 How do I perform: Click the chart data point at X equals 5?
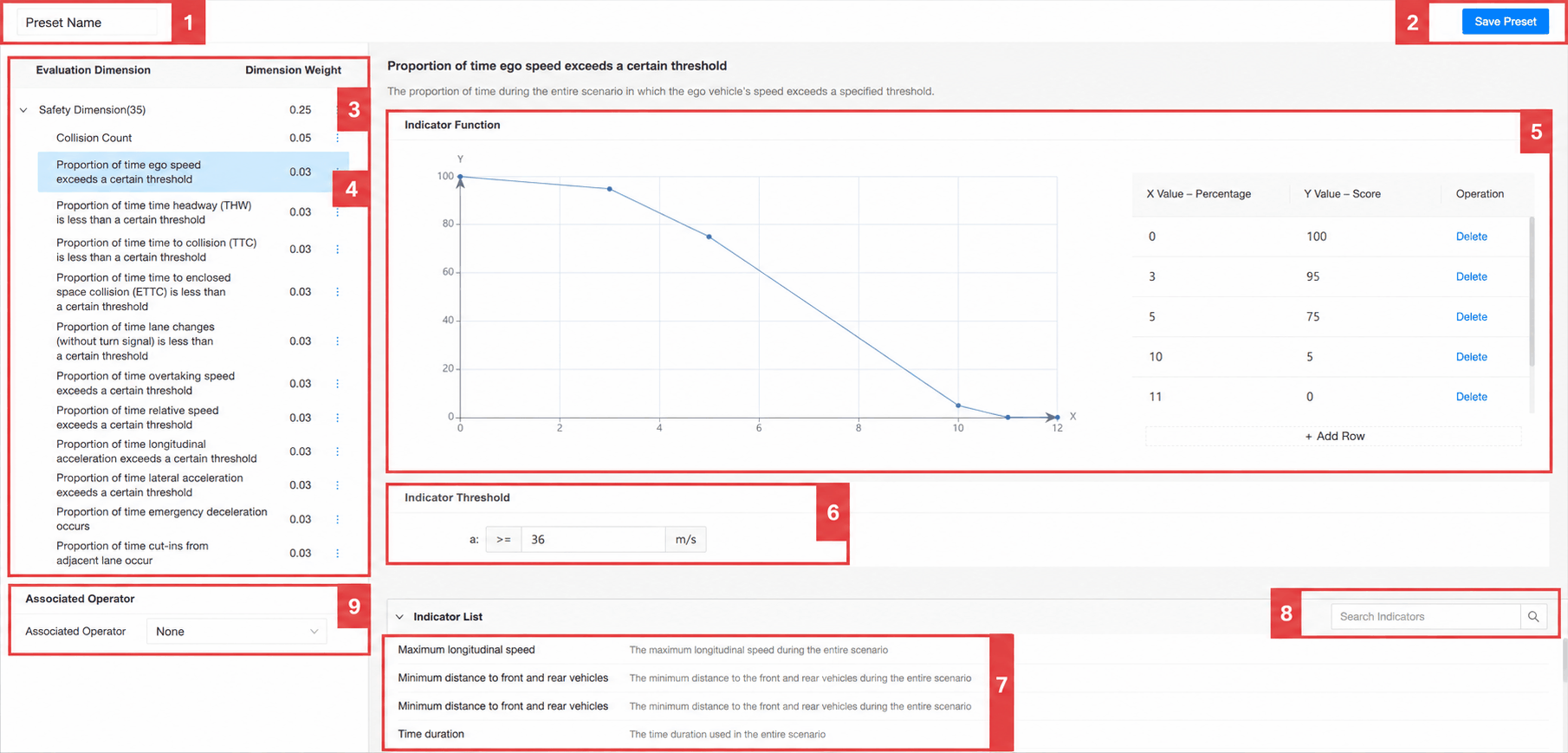click(709, 237)
